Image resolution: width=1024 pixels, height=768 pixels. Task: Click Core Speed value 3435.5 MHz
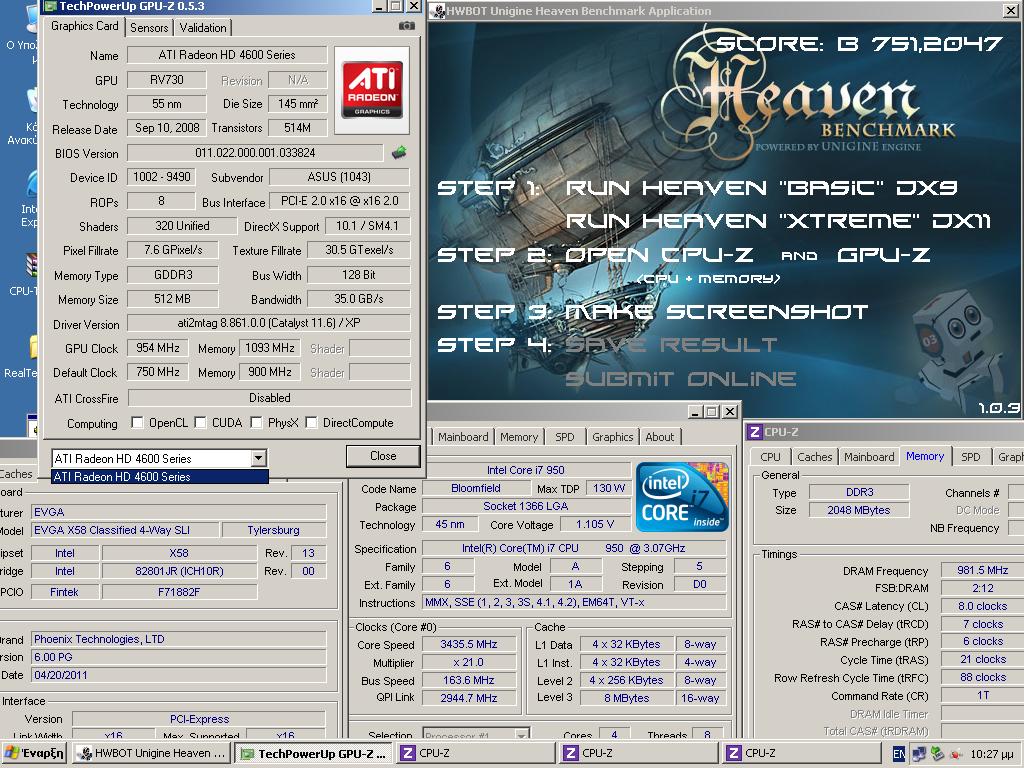[x=468, y=644]
